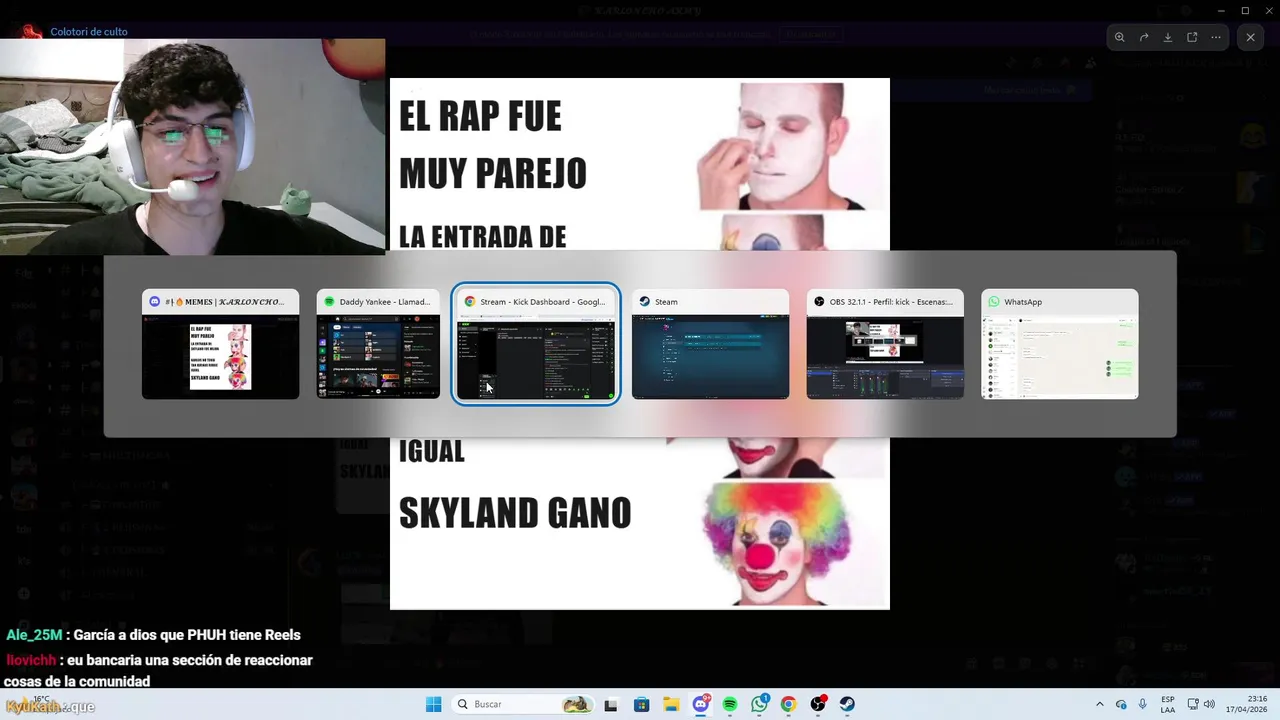The image size is (1280, 720).
Task: Switch to the OBS 32.1.1 window
Action: (x=885, y=344)
